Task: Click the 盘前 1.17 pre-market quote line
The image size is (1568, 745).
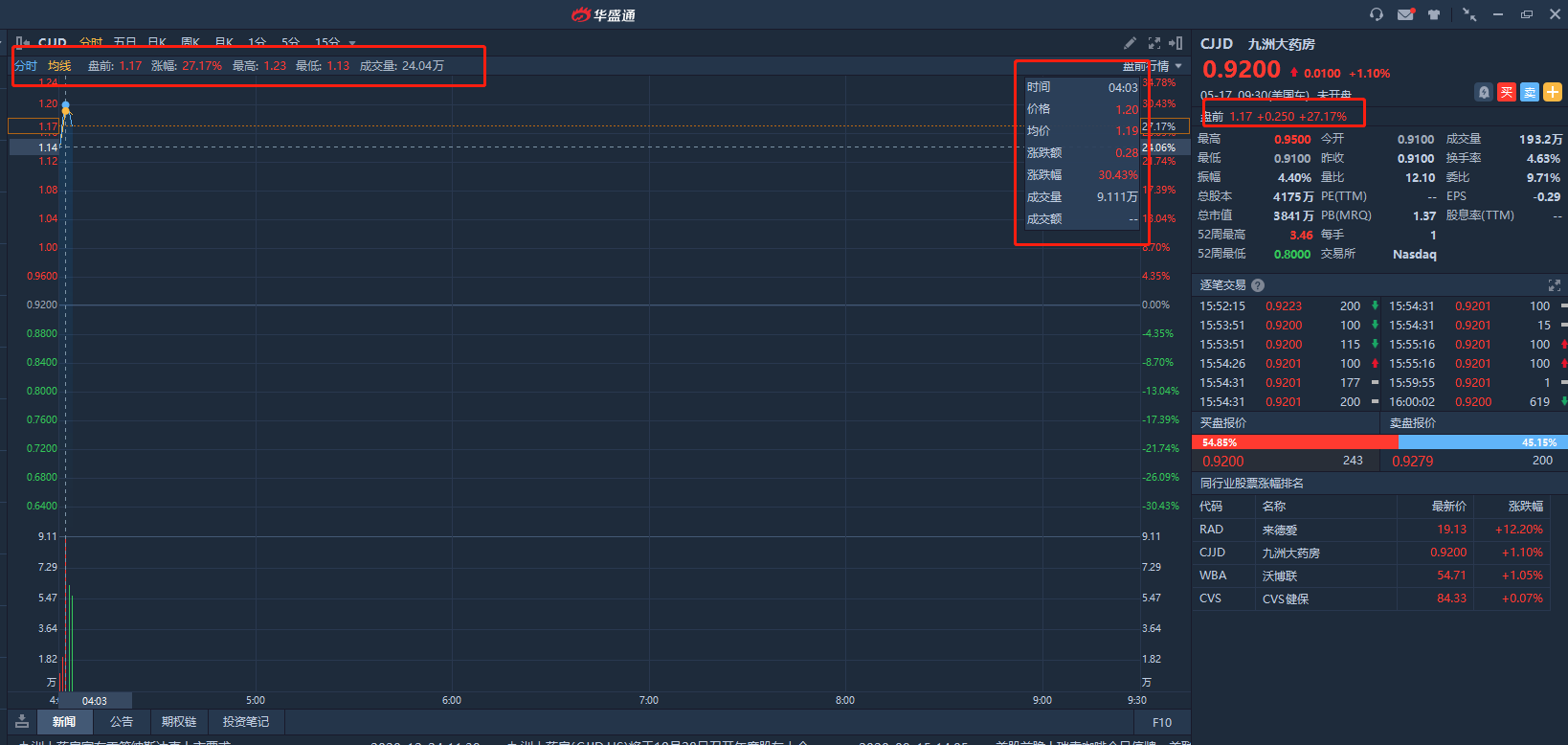Action: (x=1274, y=117)
